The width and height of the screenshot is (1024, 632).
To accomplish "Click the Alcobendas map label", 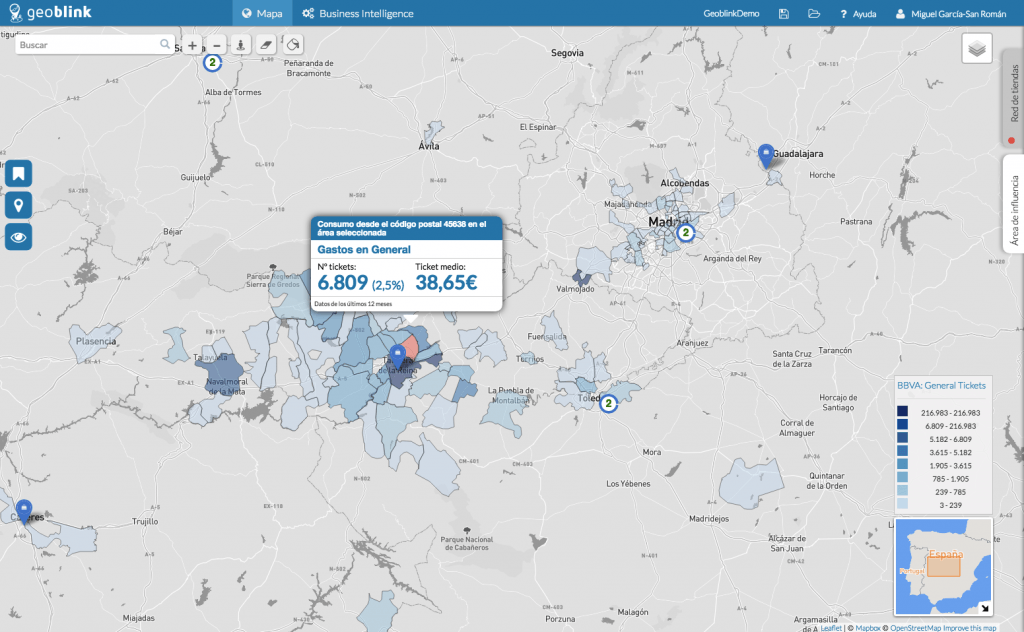I will 684,183.
